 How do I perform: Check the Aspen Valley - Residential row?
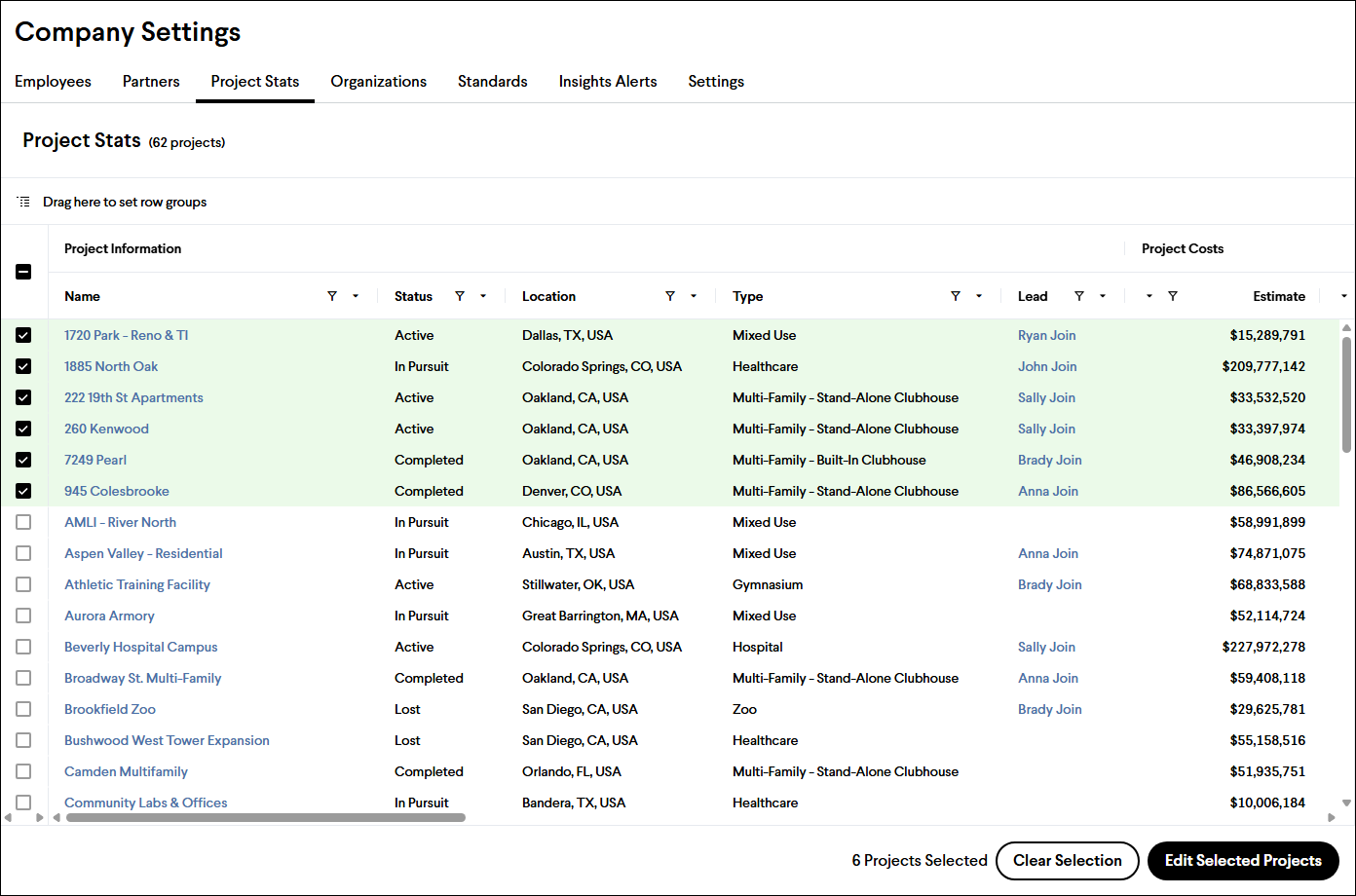point(23,553)
